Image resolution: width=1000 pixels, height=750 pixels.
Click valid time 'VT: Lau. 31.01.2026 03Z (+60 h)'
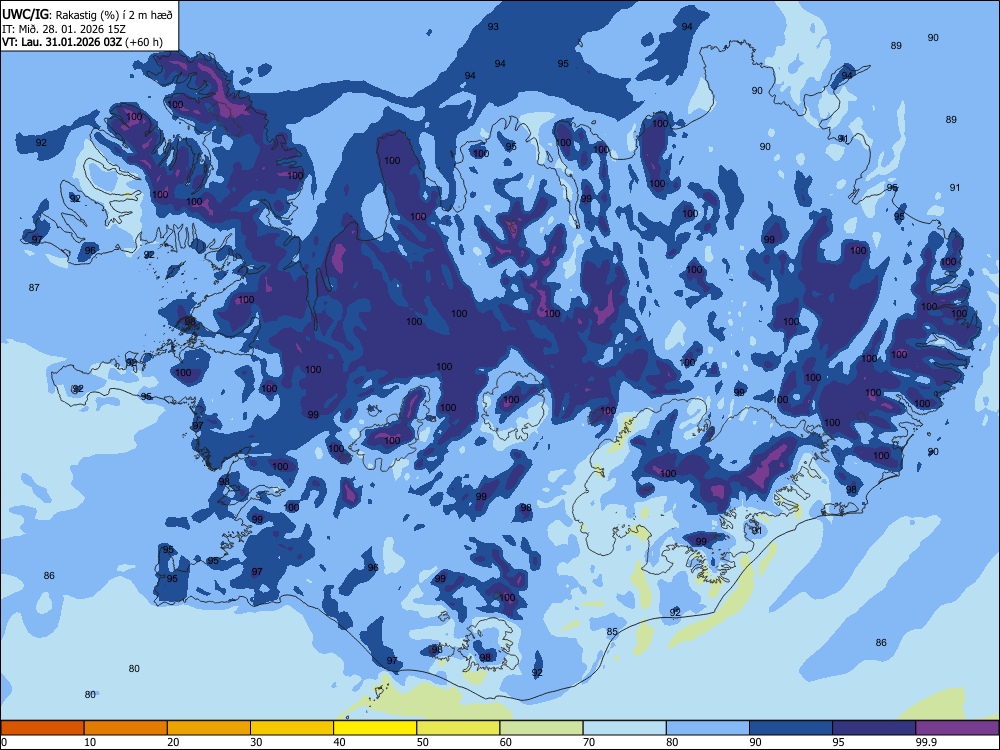click(x=82, y=42)
